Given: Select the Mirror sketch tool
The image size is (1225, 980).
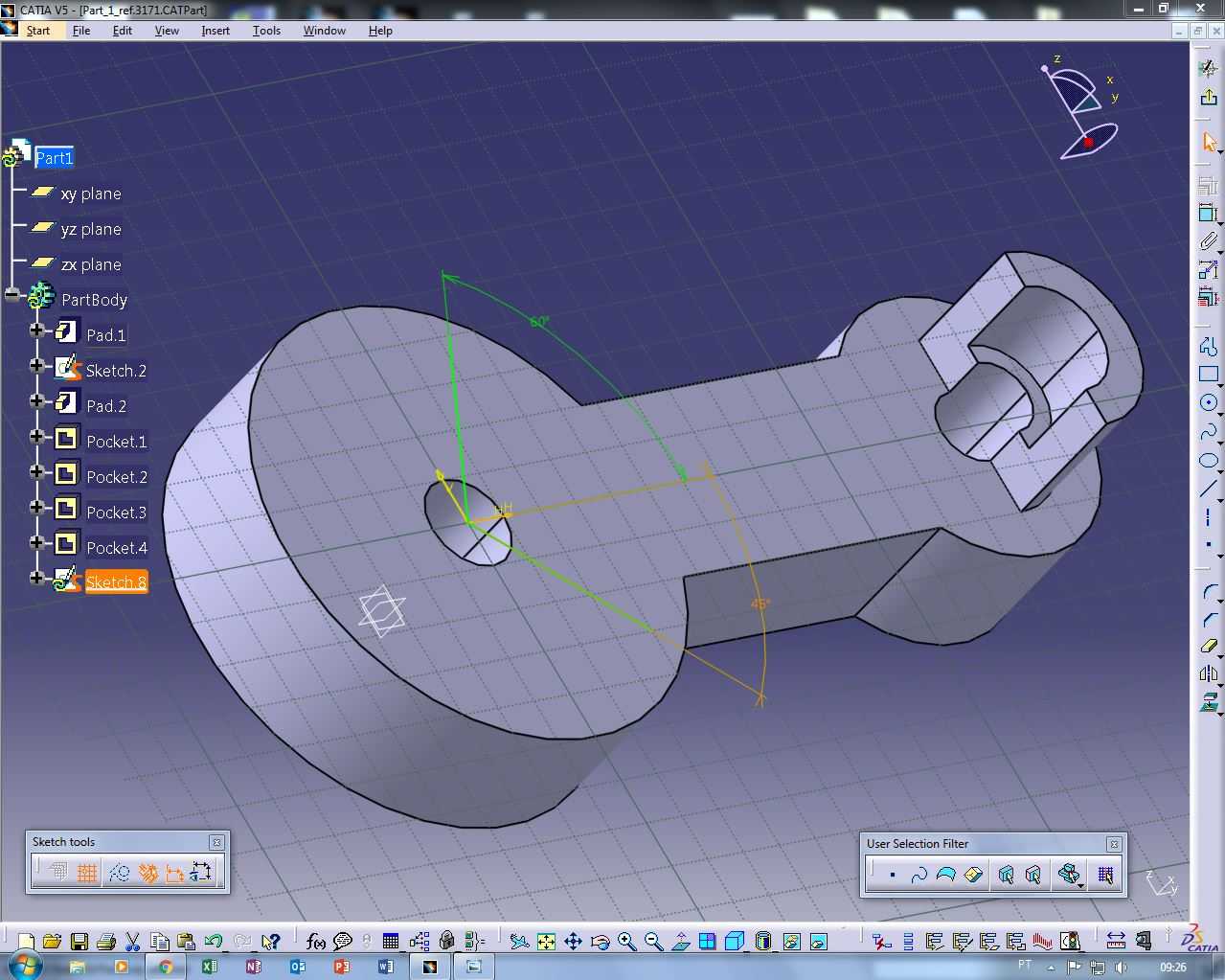Looking at the screenshot, I should (1209, 674).
